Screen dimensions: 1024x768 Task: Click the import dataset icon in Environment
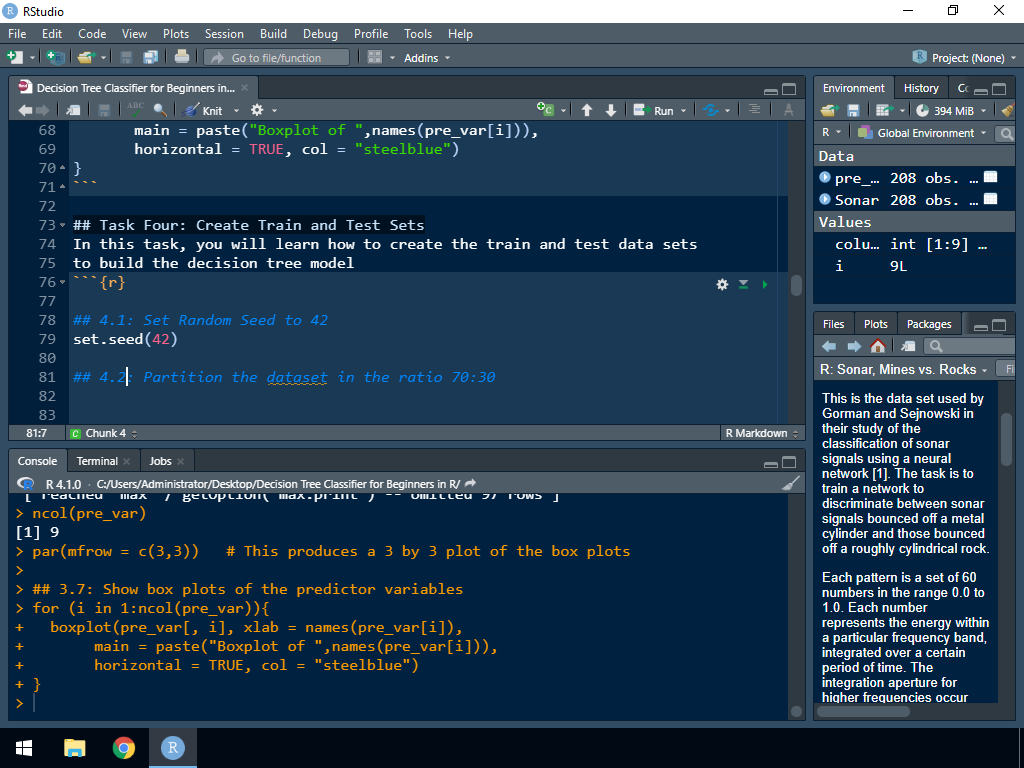coord(886,110)
